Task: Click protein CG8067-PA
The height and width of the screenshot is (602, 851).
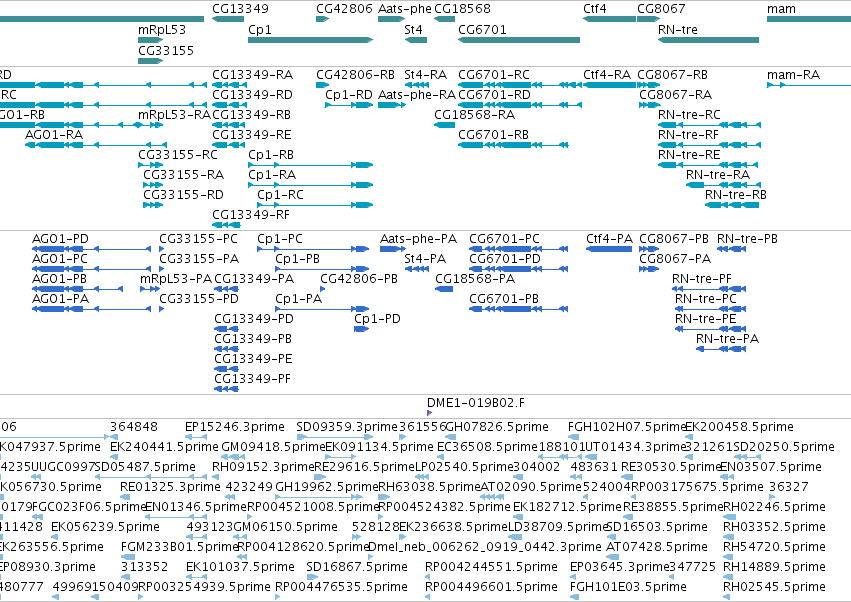Action: click(675, 259)
